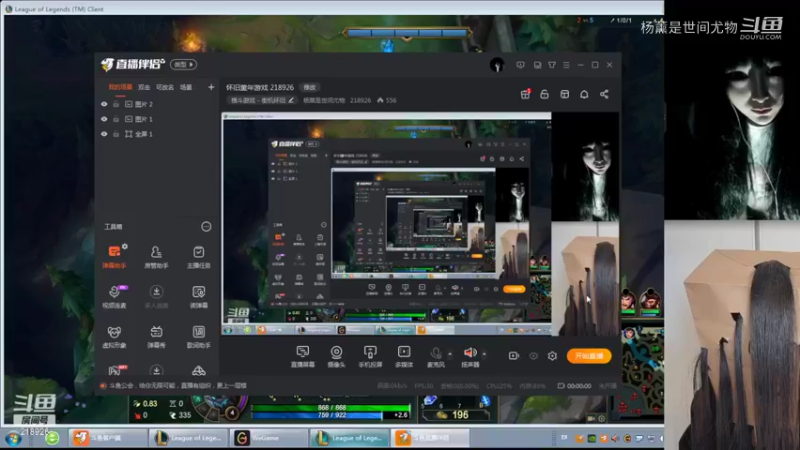Add a new scene with plus
Image resolution: width=800 pixels, height=450 pixels.
pos(211,87)
